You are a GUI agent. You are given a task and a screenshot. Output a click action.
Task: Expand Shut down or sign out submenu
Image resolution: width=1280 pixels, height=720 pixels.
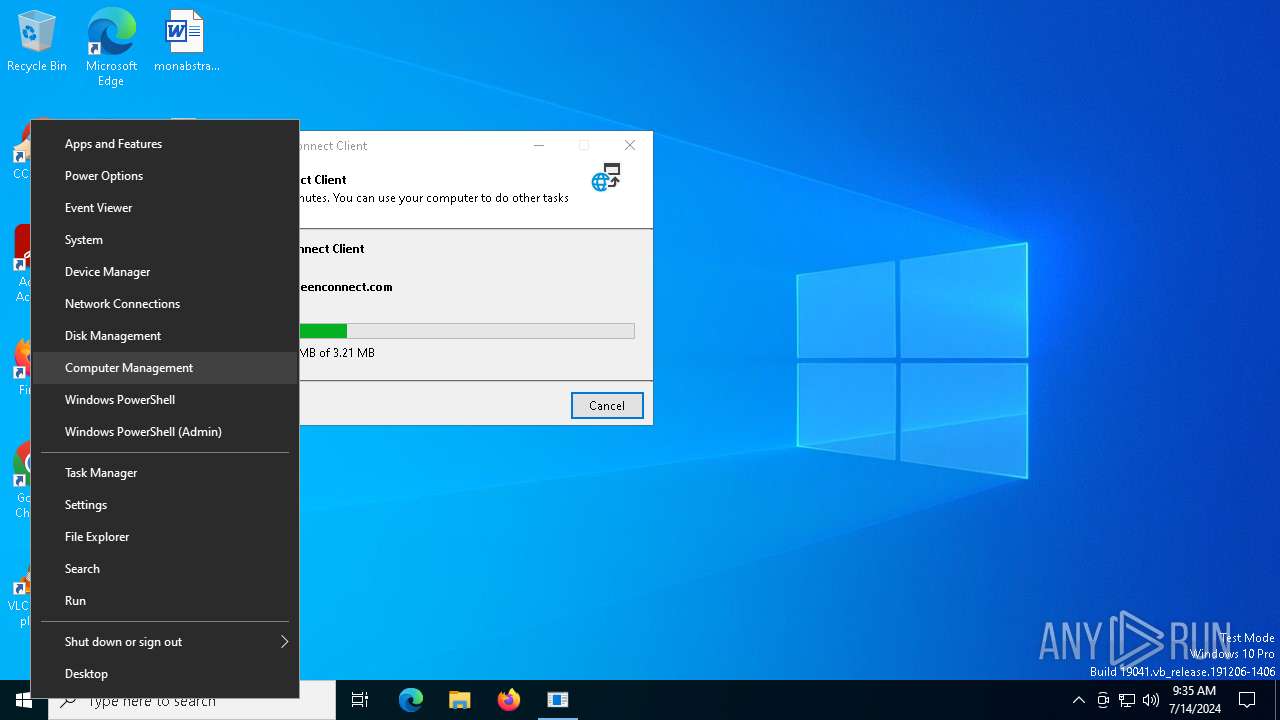pyautogui.click(x=165, y=642)
